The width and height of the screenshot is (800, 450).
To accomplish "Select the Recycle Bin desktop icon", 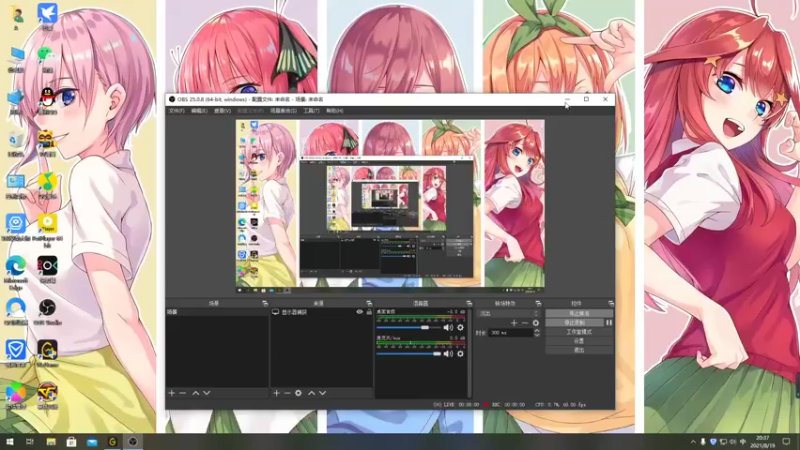I will click(x=16, y=143).
